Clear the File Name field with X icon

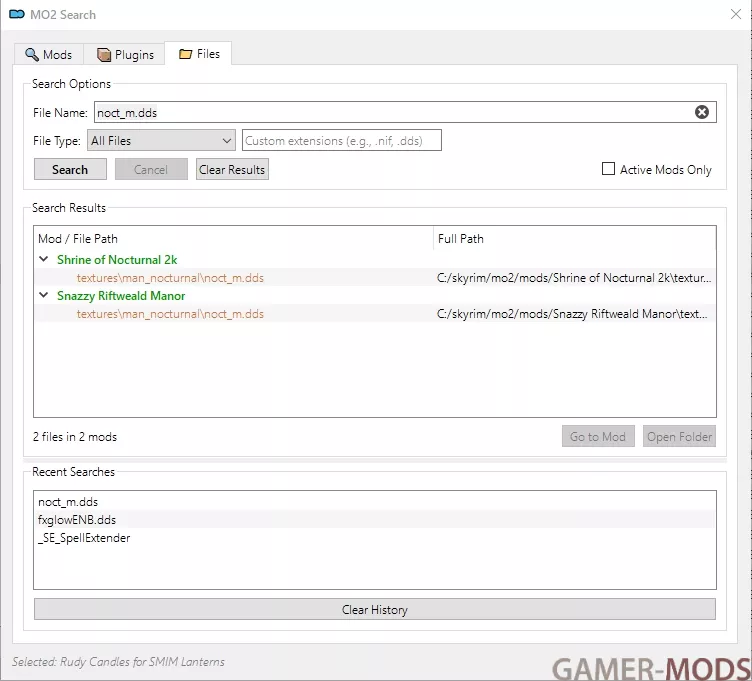[x=702, y=112]
